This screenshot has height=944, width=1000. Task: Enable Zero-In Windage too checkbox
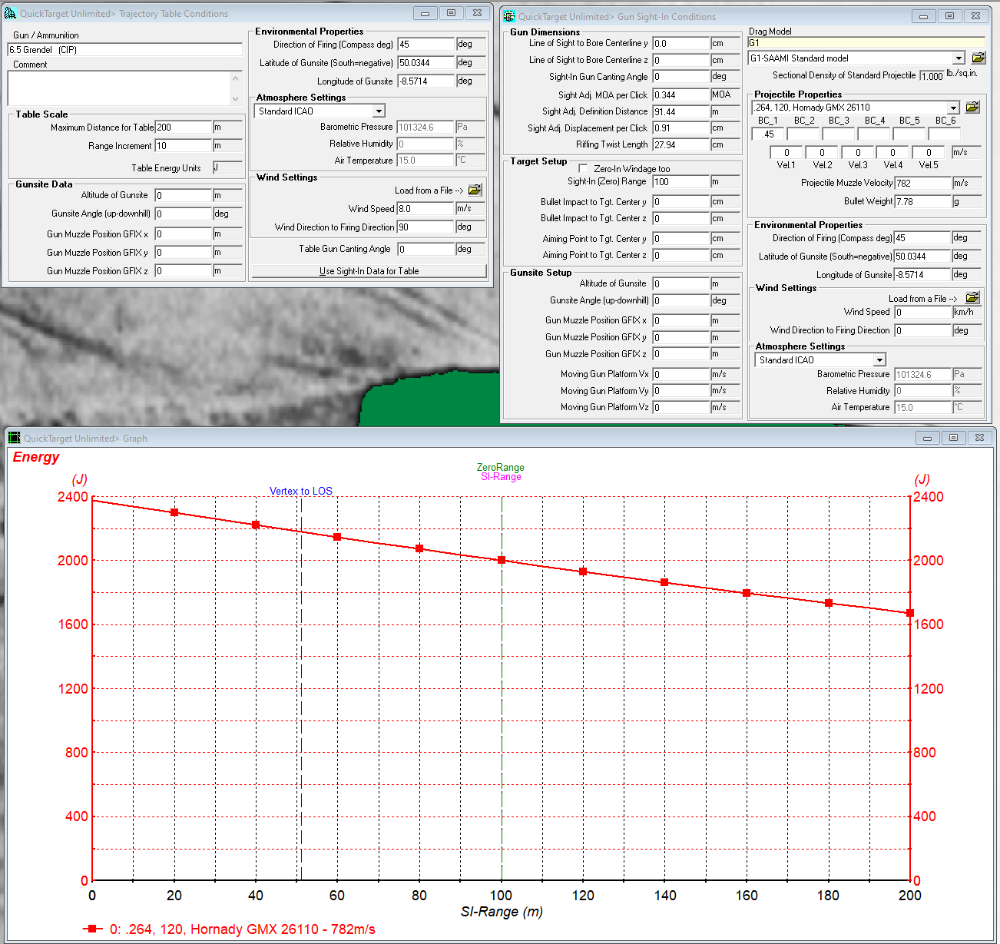(x=582, y=168)
